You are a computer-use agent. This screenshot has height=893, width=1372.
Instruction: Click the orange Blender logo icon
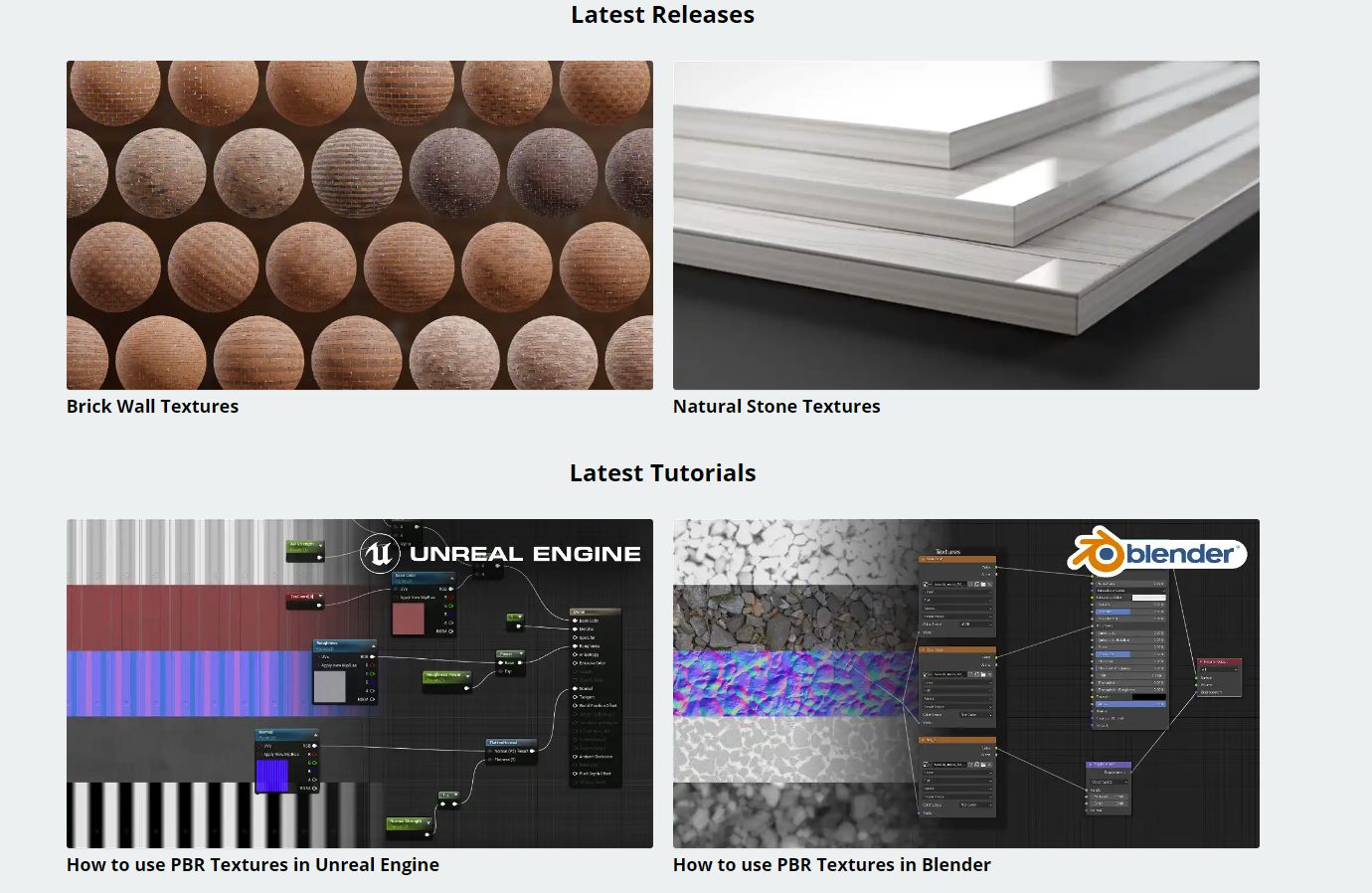click(x=1095, y=552)
